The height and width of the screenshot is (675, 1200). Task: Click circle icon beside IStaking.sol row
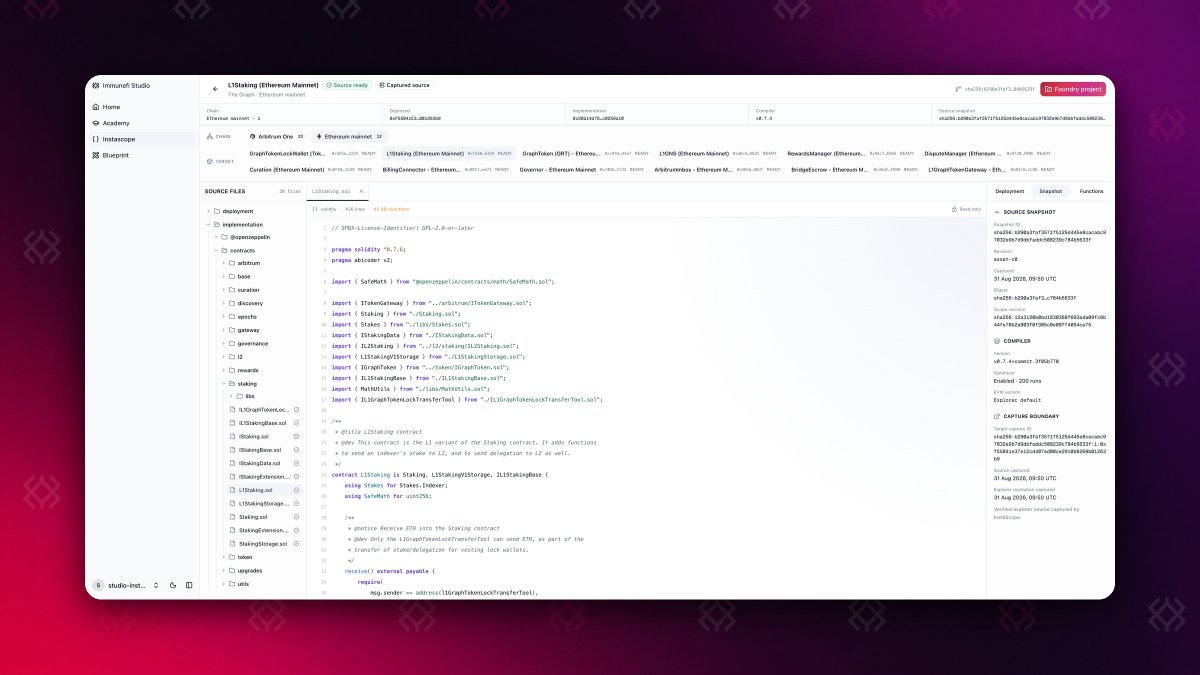(x=297, y=437)
